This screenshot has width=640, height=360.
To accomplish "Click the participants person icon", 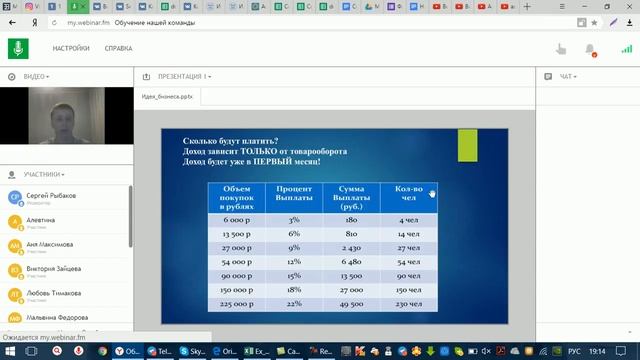I will [x=11, y=175].
